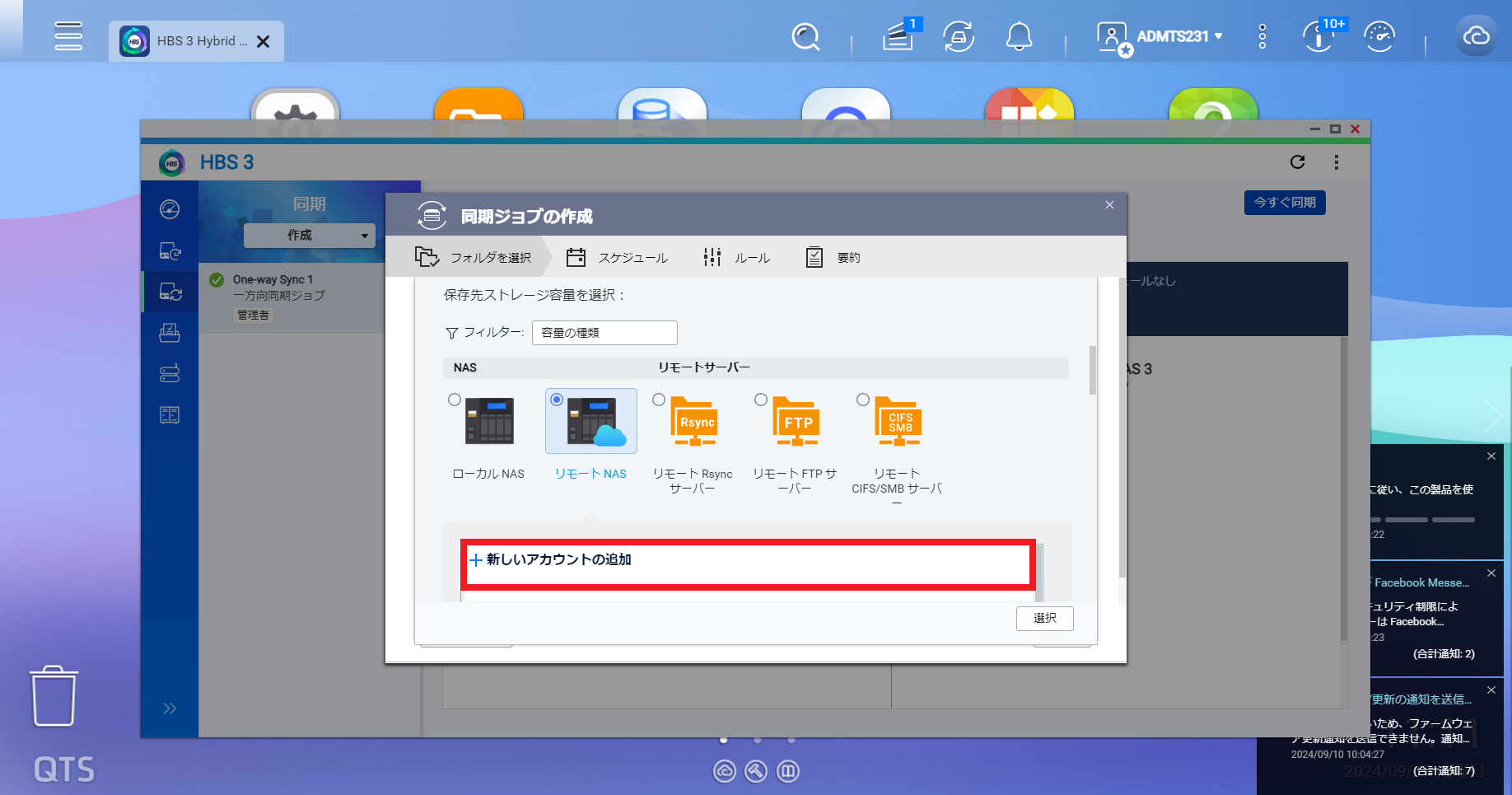Click the リモート NAS cloud device icon
The height and width of the screenshot is (795, 1512).
click(597, 422)
